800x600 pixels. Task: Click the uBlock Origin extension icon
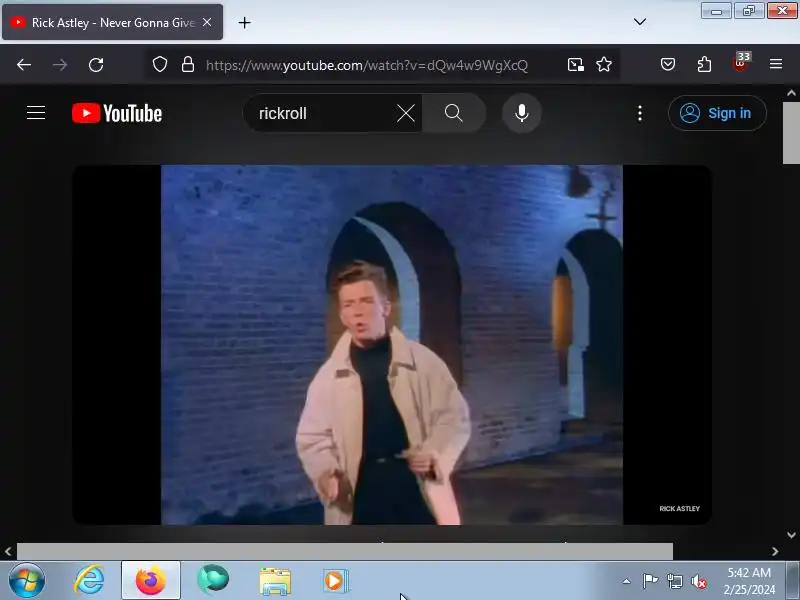(741, 63)
